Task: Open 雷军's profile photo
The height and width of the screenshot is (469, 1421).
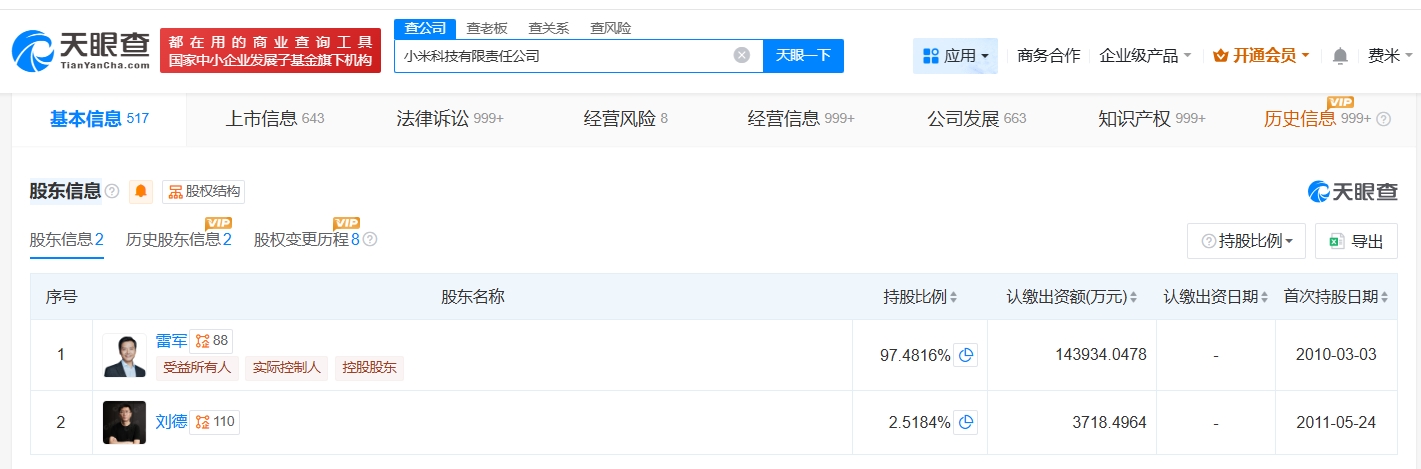Action: click(124, 355)
